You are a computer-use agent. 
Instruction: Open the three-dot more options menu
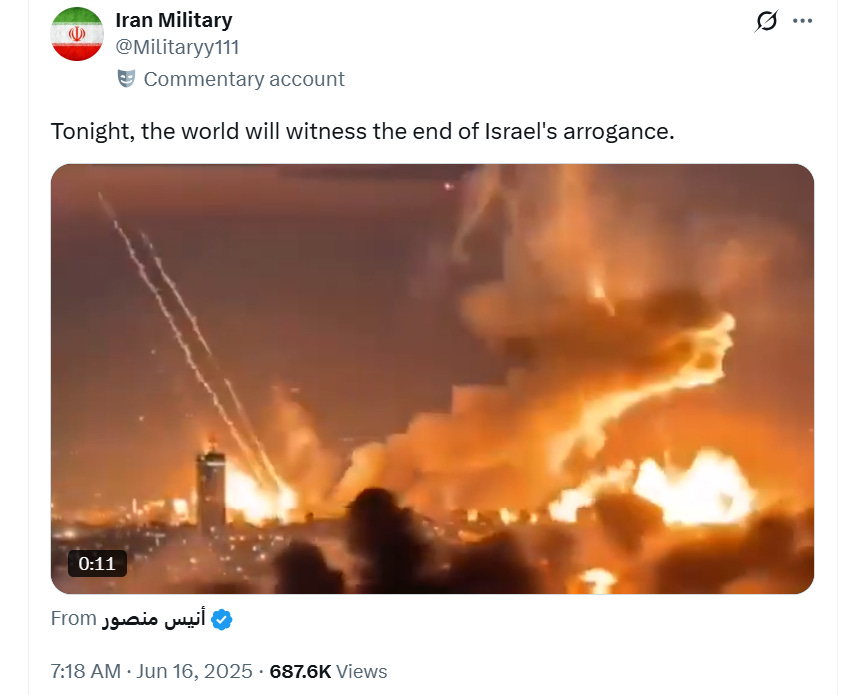[802, 21]
